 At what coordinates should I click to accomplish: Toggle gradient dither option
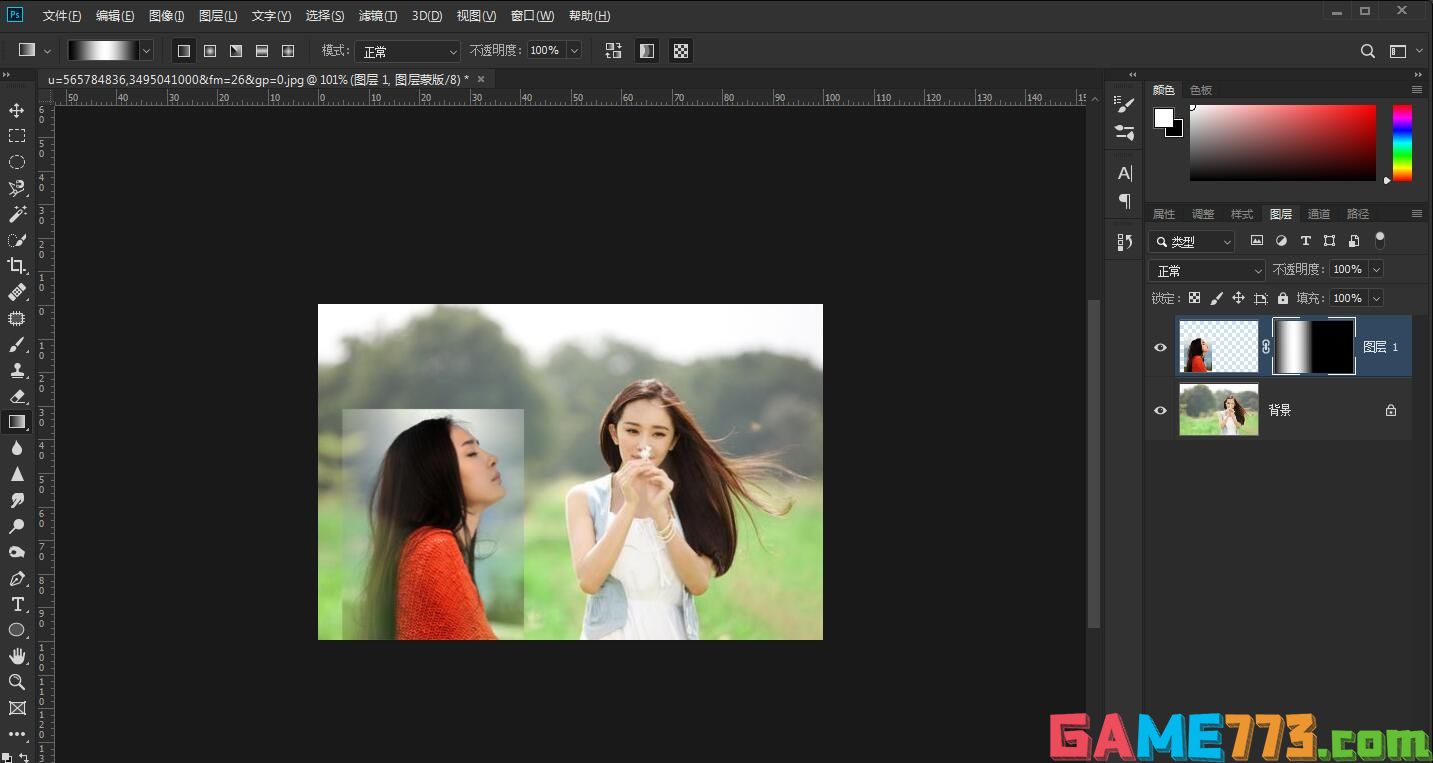point(647,51)
